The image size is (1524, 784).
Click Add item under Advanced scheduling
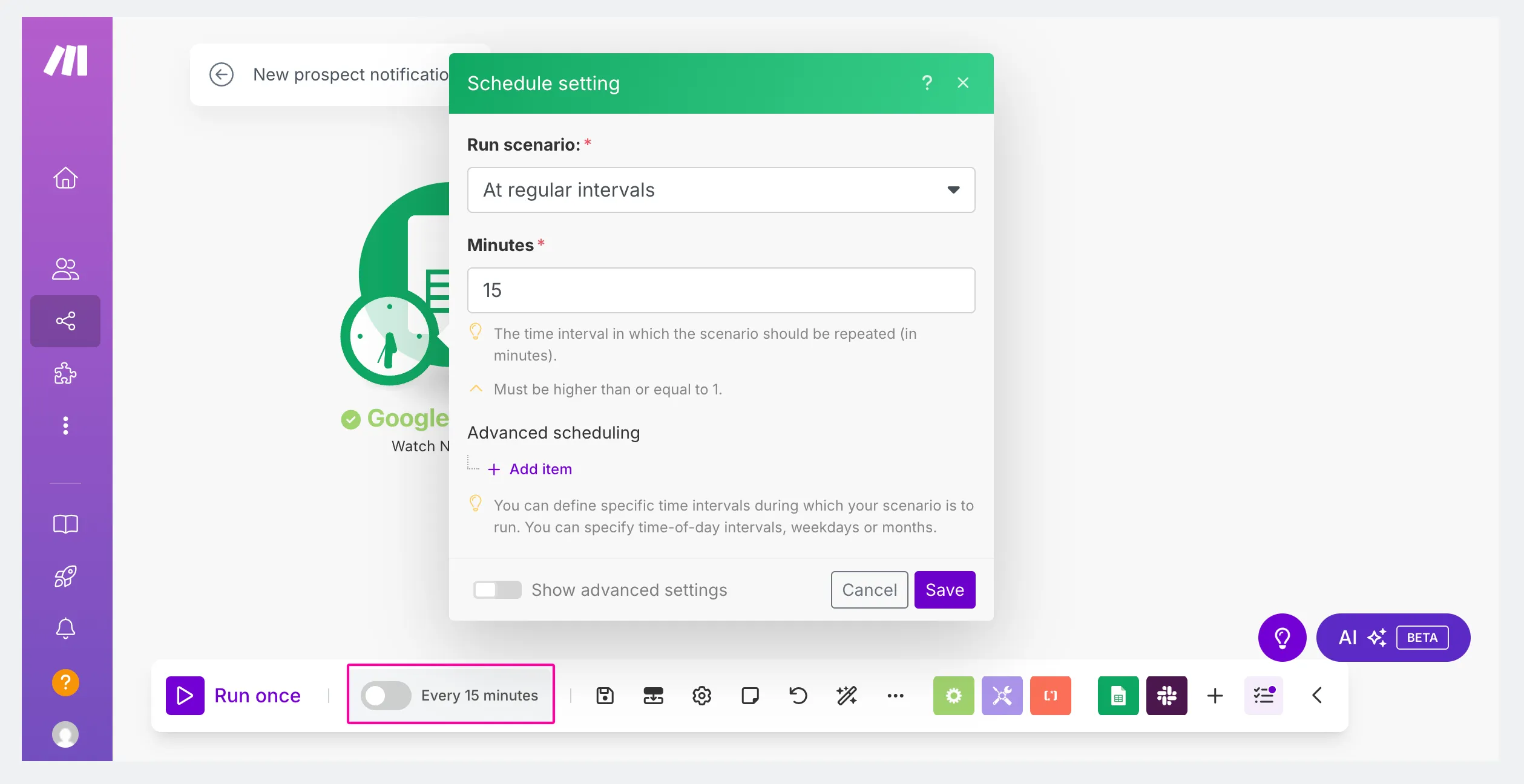coord(530,469)
